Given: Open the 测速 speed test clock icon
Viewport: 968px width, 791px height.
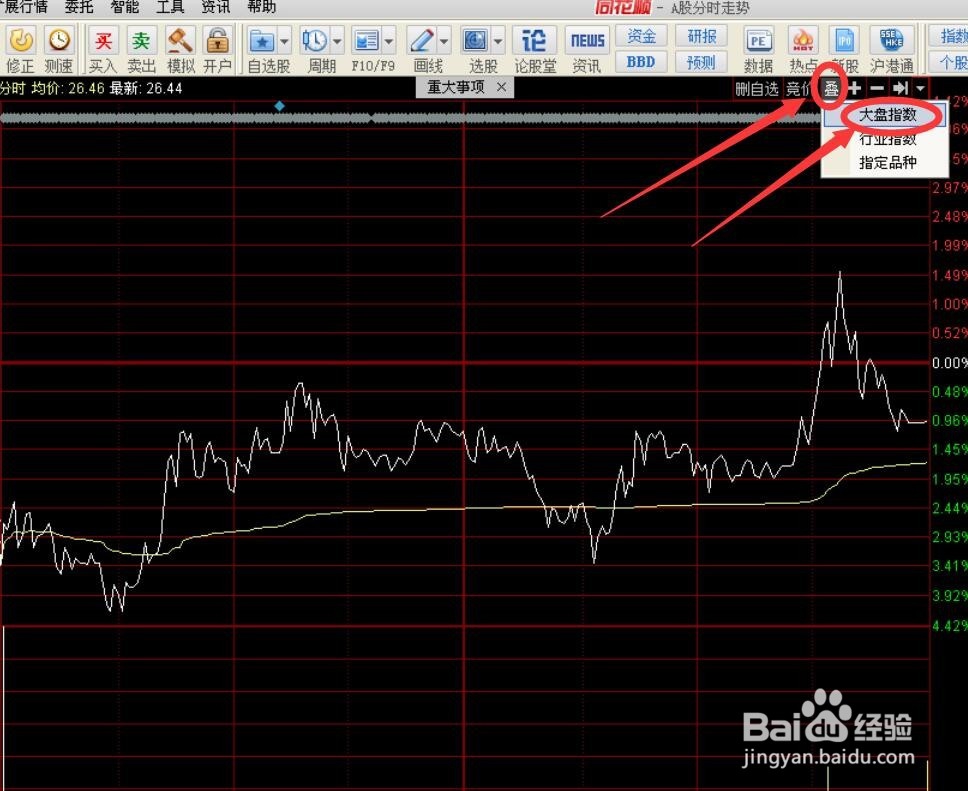Looking at the screenshot, I should (59, 41).
